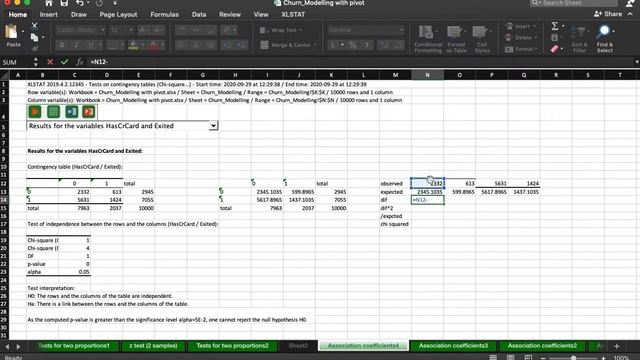Open the Data tab
This screenshot has height=360, width=640.
[x=199, y=14]
